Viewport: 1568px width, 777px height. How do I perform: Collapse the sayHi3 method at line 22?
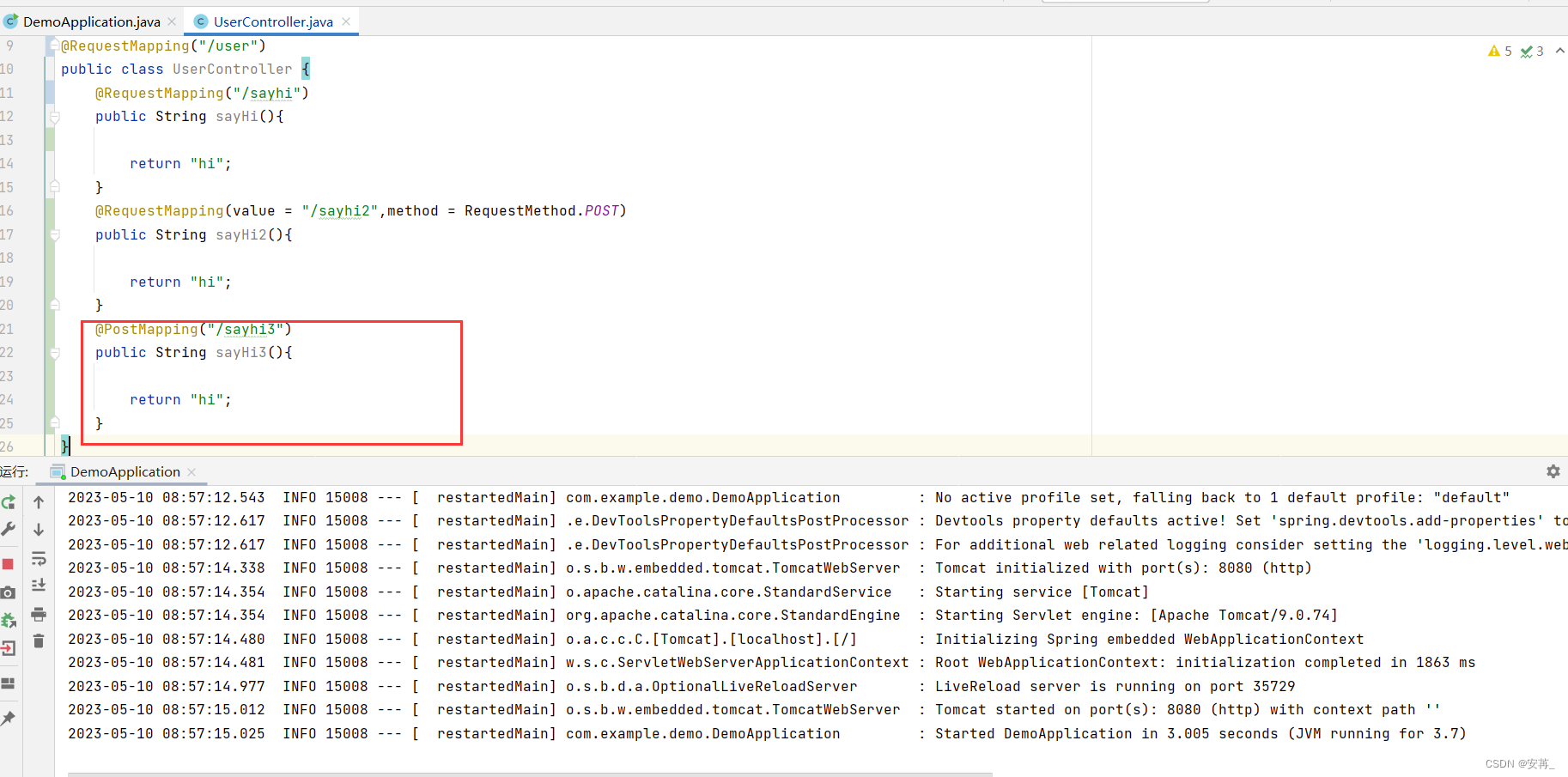55,353
